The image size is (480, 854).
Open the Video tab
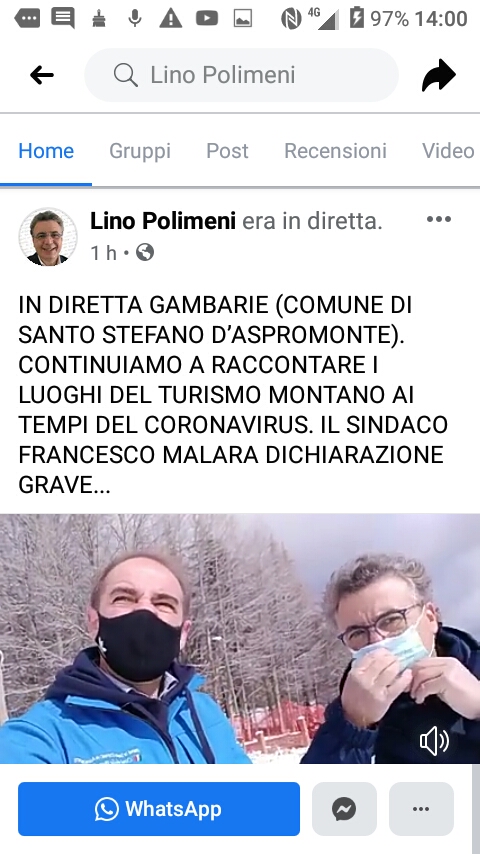(x=448, y=151)
